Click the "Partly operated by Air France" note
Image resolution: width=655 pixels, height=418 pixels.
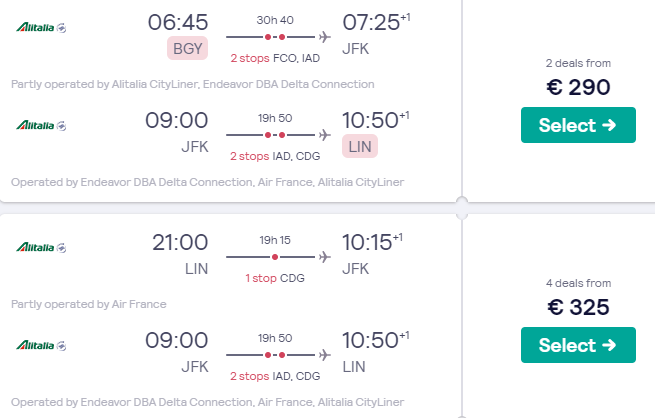tap(89, 304)
